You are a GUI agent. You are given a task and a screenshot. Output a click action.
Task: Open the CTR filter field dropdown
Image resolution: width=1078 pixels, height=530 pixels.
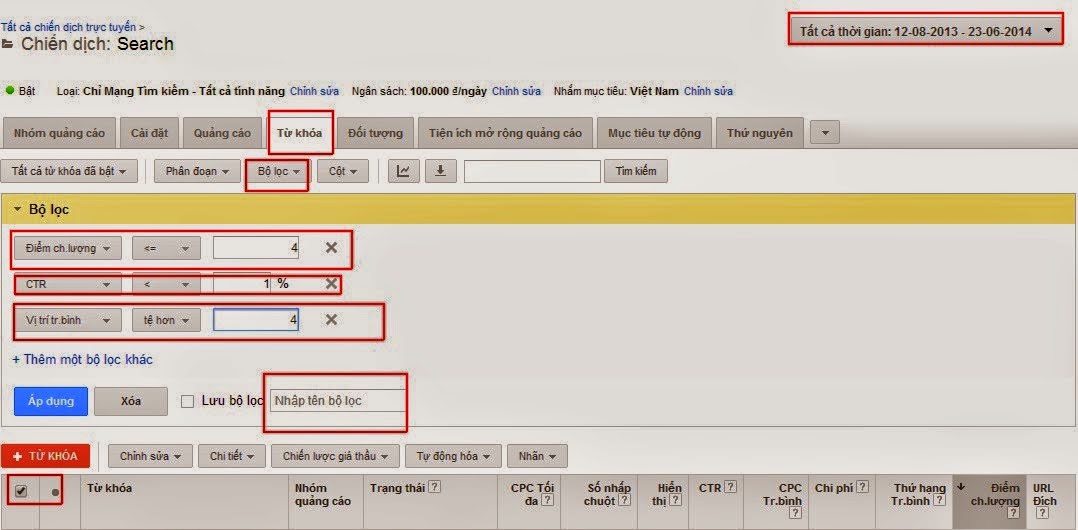pyautogui.click(x=67, y=284)
